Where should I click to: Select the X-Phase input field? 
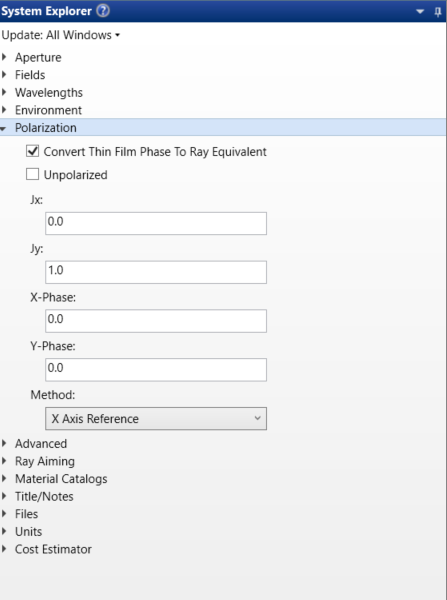(156, 321)
